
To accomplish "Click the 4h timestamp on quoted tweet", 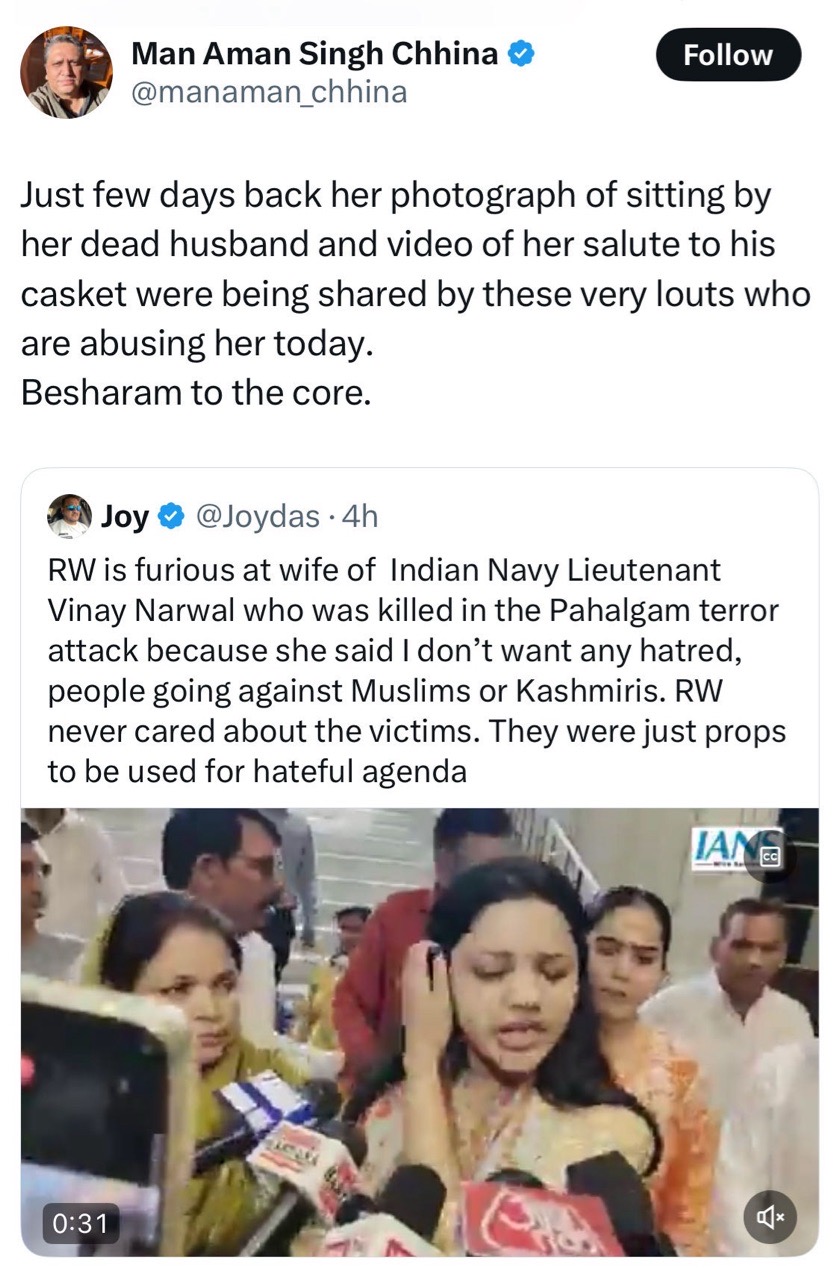I will pyautogui.click(x=360, y=517).
